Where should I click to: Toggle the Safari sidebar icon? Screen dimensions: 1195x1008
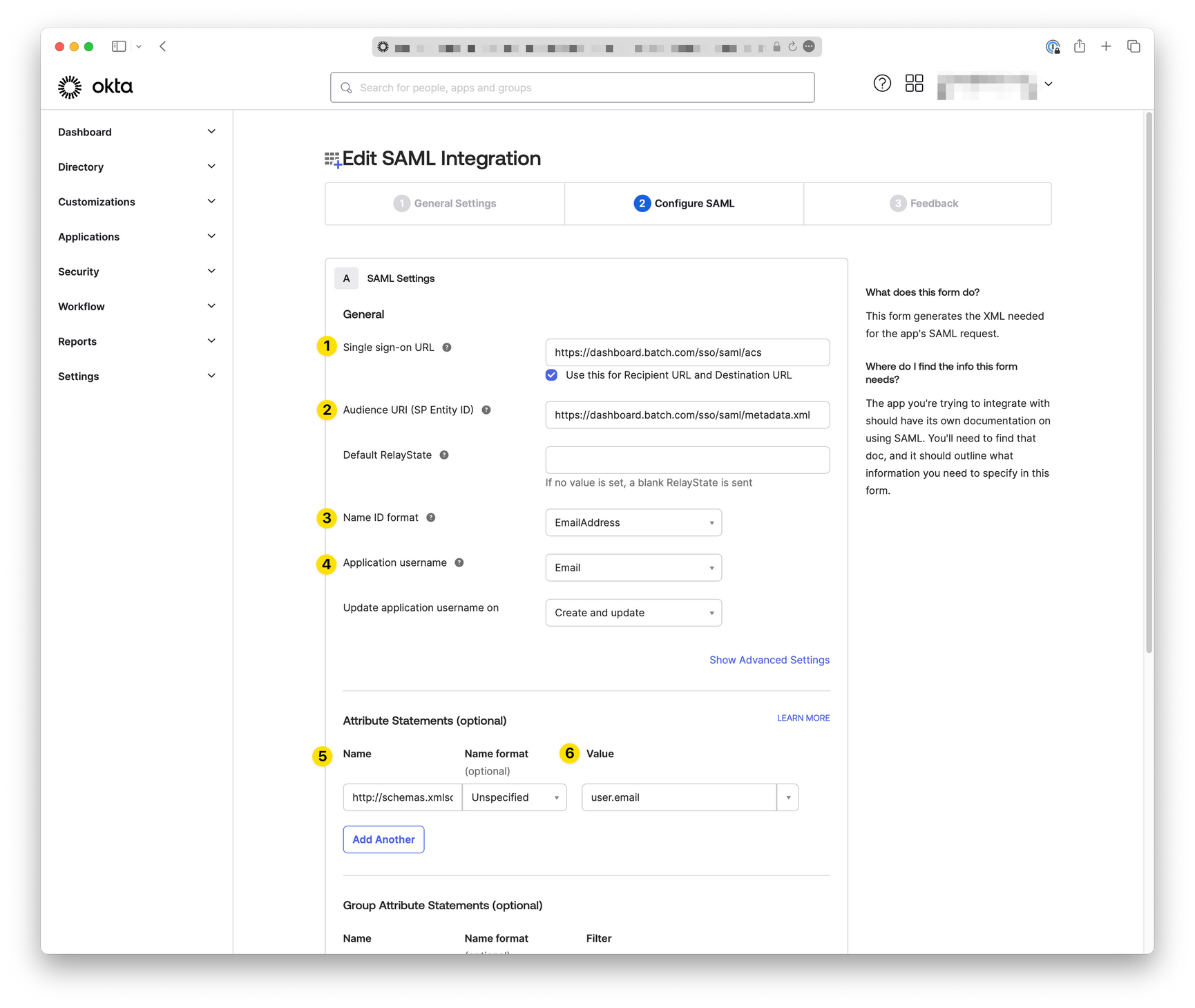(119, 46)
